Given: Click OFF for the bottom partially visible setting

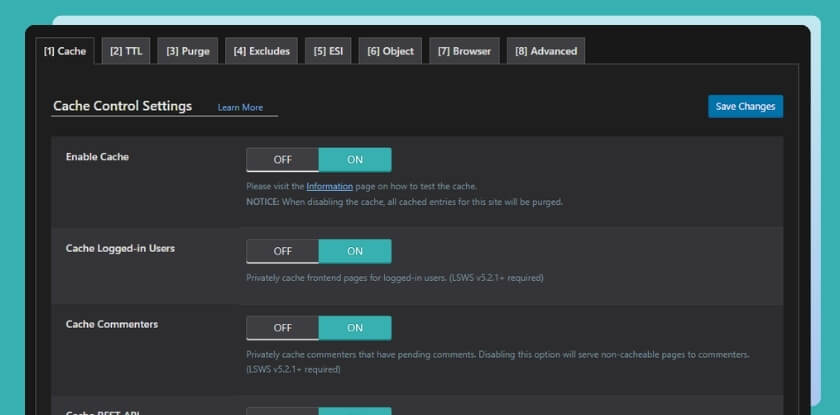Looking at the screenshot, I should (x=282, y=411).
